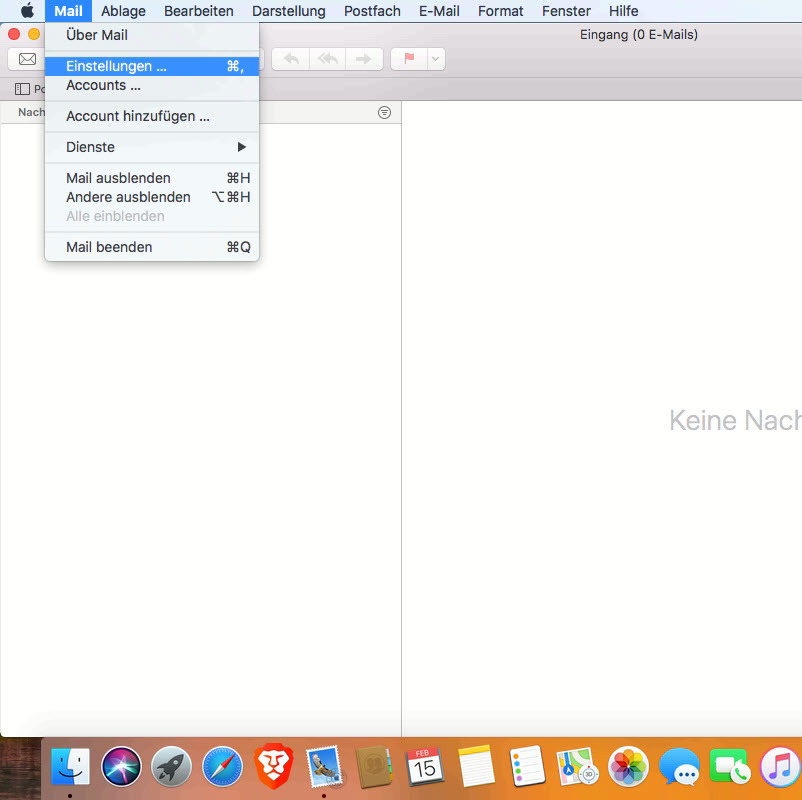Open Maps from the Dock
The height and width of the screenshot is (800, 802).
[x=577, y=766]
